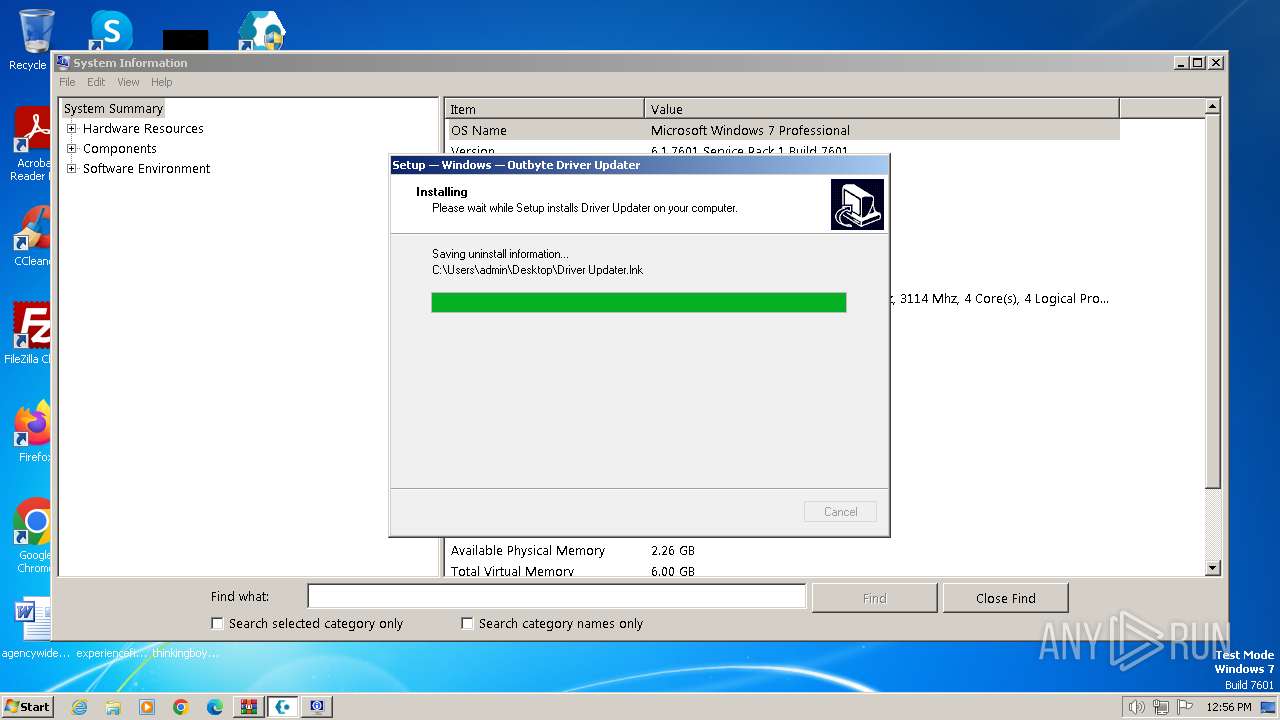Enable Search category names only
1280x720 pixels.
click(467, 623)
